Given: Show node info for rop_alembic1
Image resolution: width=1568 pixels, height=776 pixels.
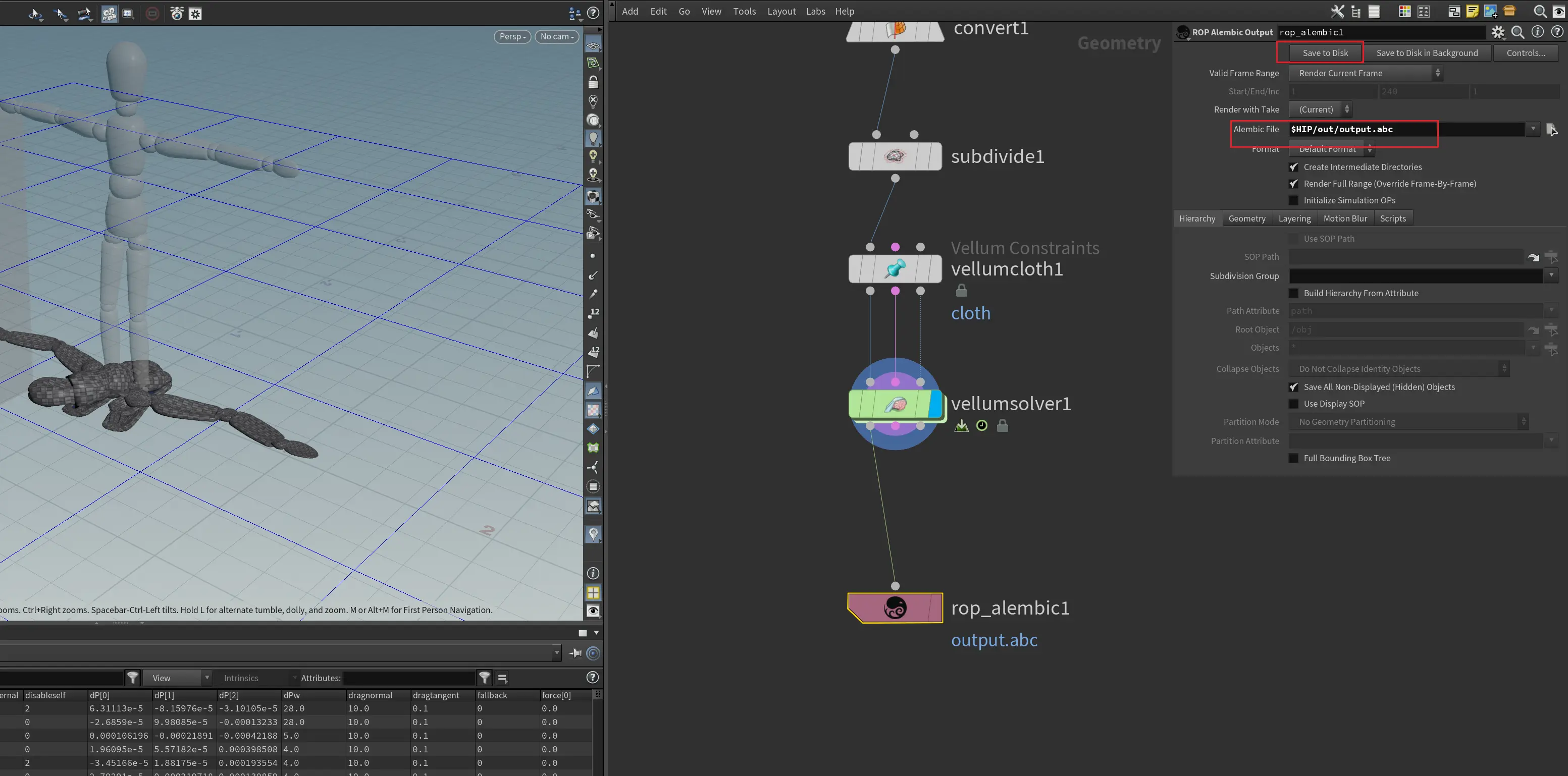Looking at the screenshot, I should click(1538, 32).
